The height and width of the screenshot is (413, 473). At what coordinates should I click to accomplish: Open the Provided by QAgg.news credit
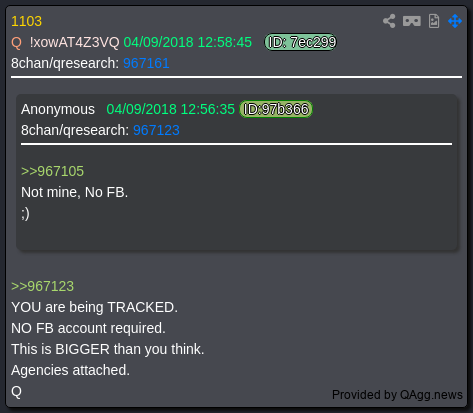397,395
